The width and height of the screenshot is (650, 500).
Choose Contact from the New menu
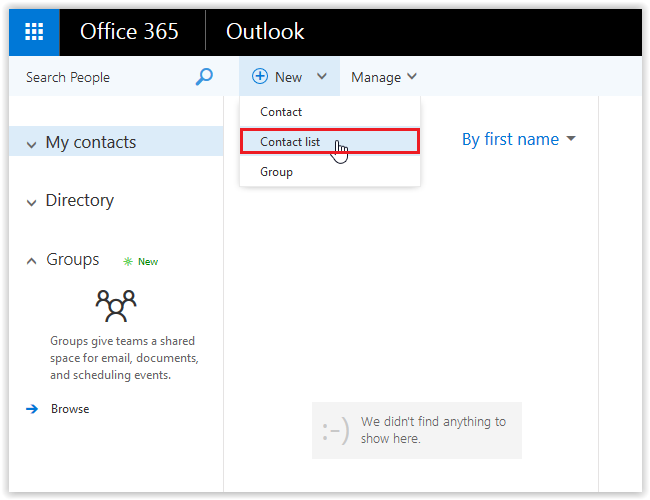pos(330,112)
